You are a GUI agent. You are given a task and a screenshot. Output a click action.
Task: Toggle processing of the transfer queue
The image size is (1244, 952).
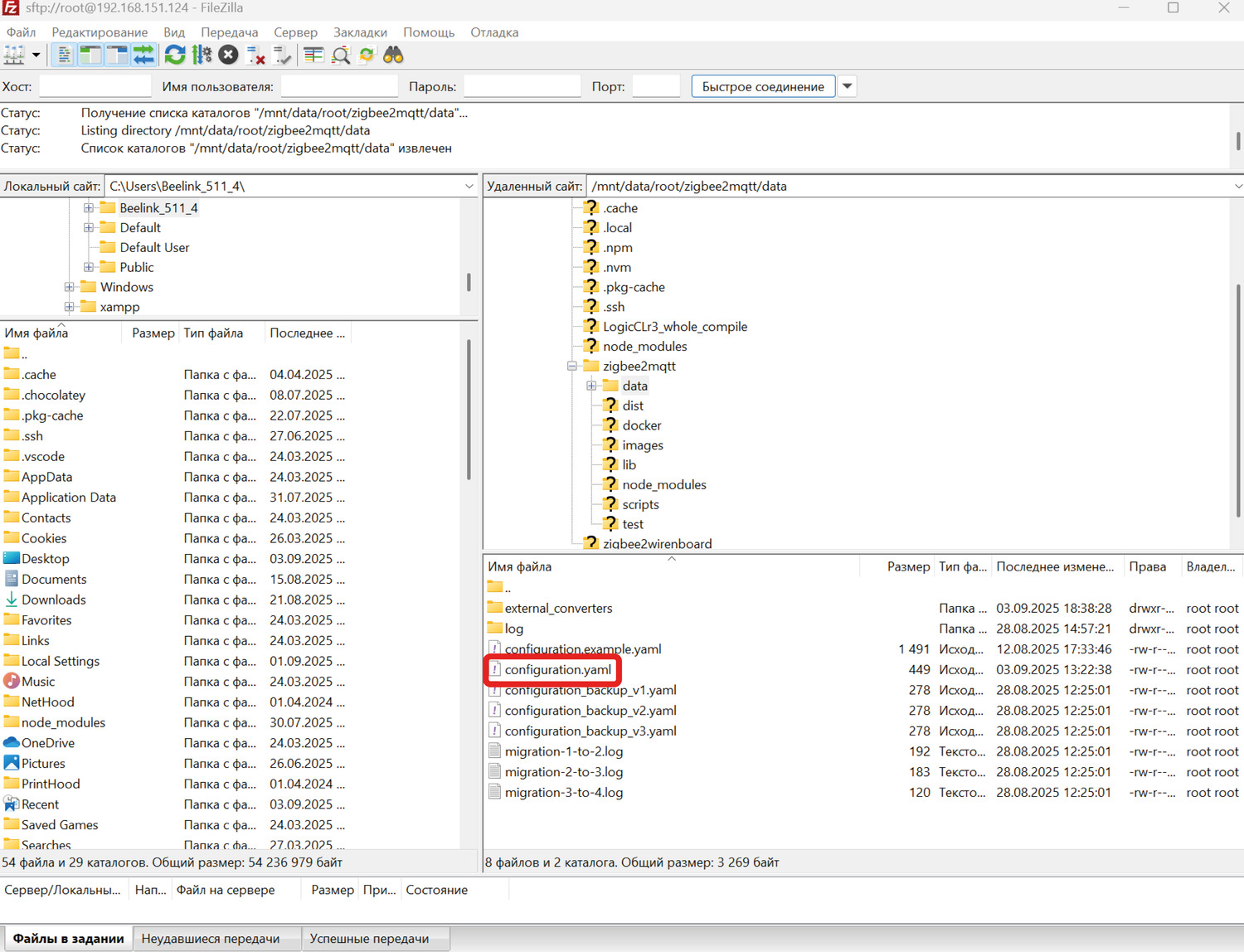click(202, 56)
